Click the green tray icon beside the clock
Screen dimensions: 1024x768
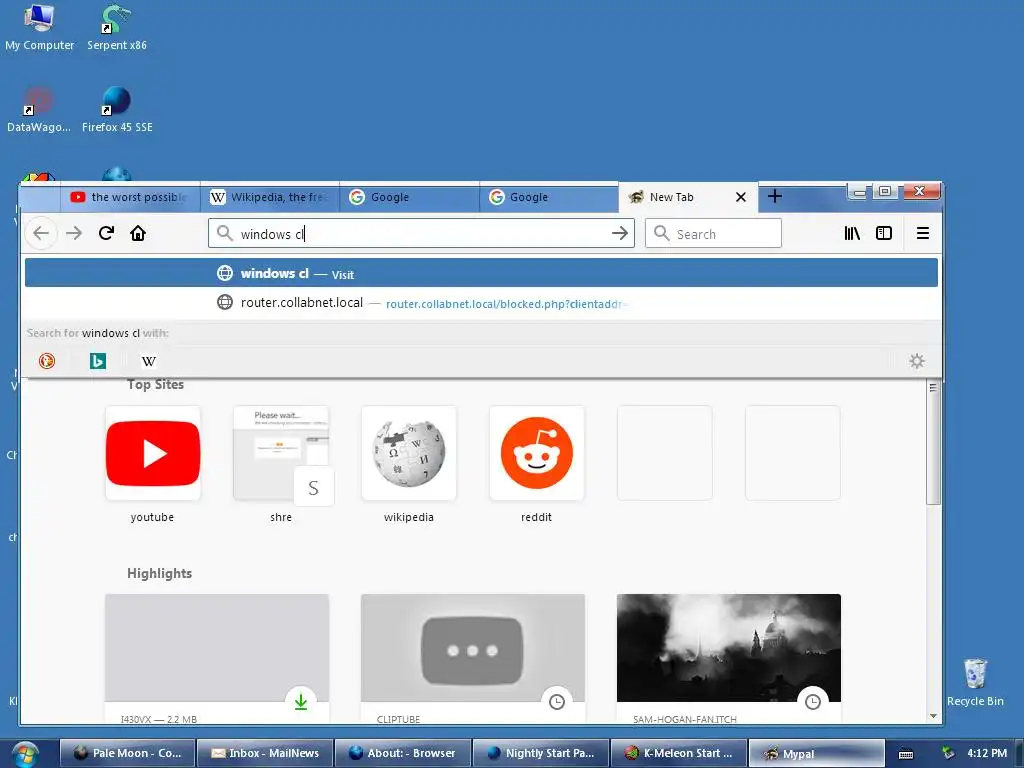click(948, 753)
